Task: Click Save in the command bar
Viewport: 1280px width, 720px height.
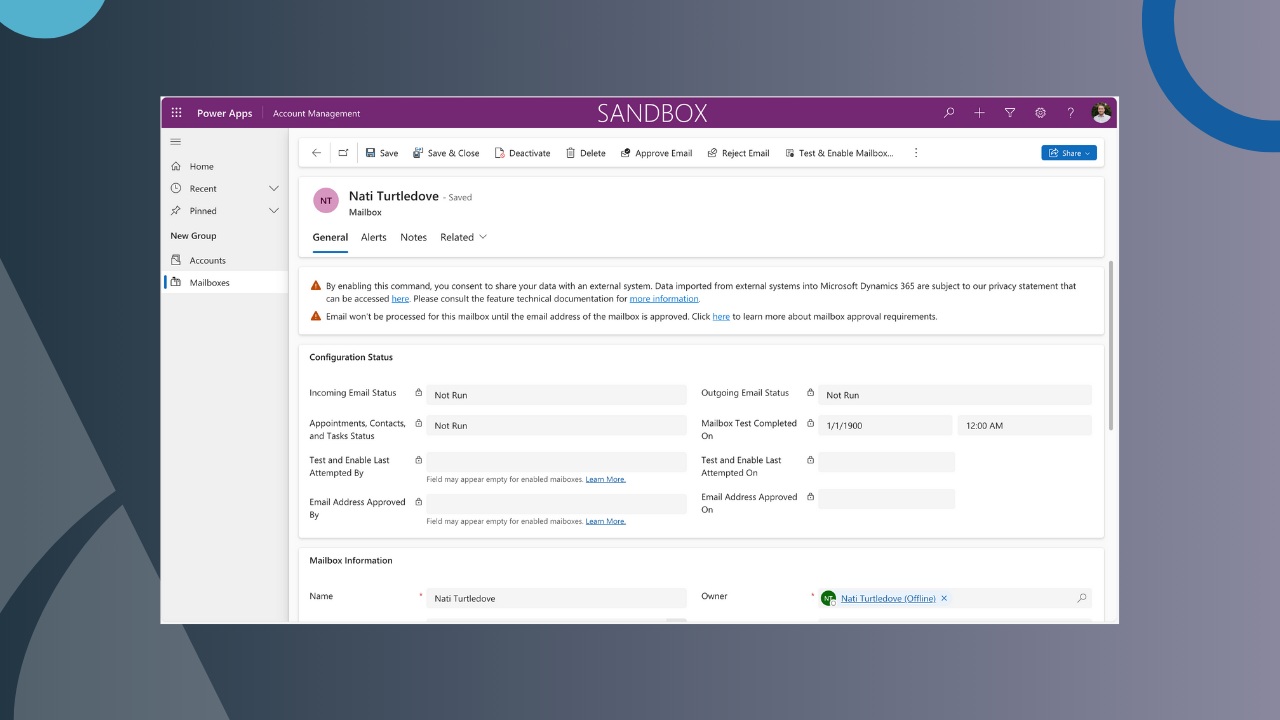Action: pyautogui.click(x=382, y=153)
